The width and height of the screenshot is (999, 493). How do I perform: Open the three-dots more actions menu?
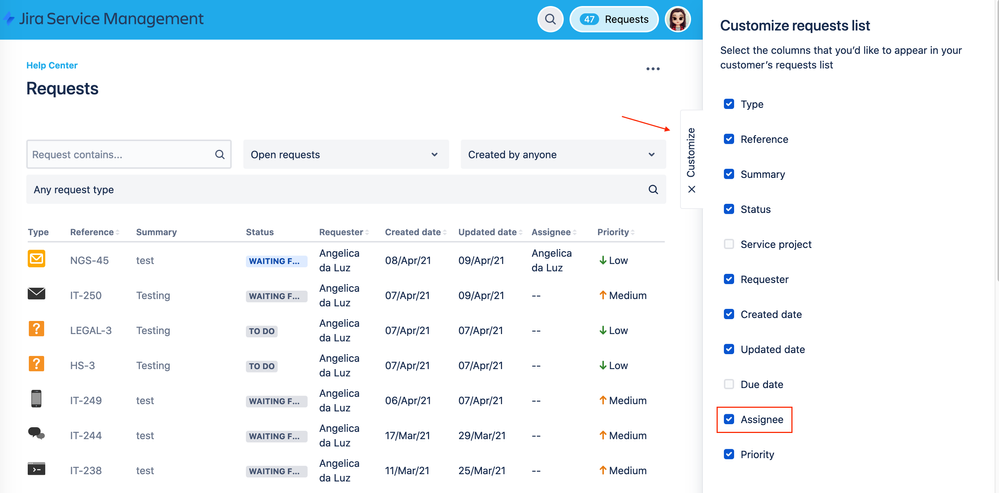pyautogui.click(x=653, y=69)
